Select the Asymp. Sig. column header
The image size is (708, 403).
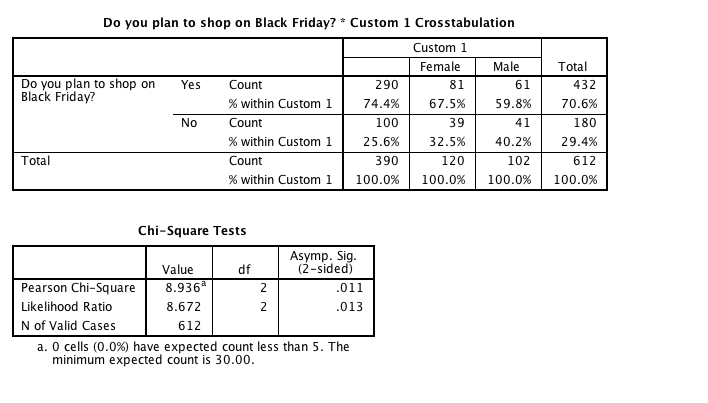325,262
